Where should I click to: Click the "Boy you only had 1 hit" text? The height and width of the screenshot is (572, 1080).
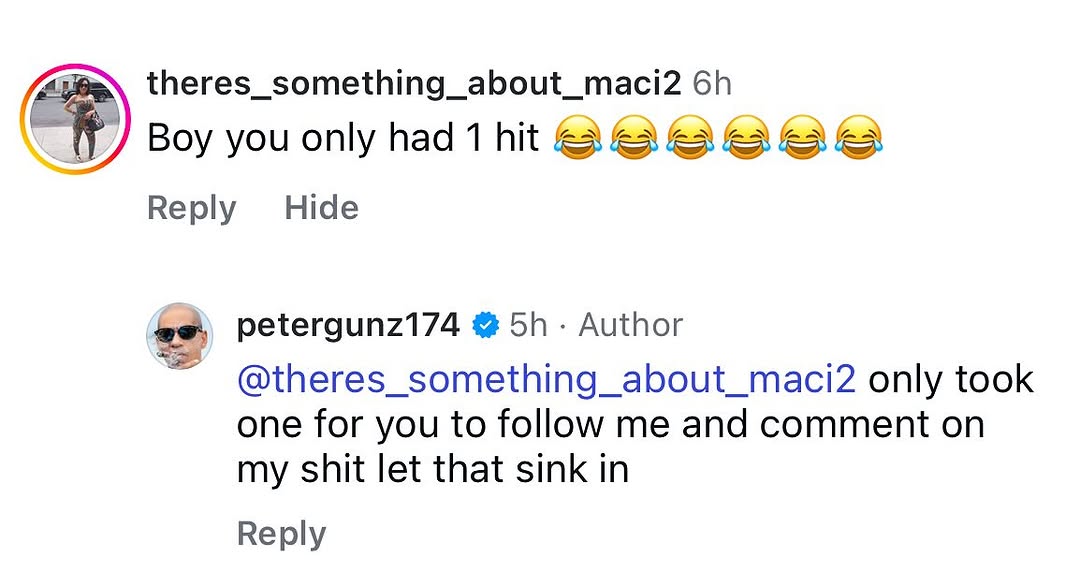pyautogui.click(x=343, y=139)
